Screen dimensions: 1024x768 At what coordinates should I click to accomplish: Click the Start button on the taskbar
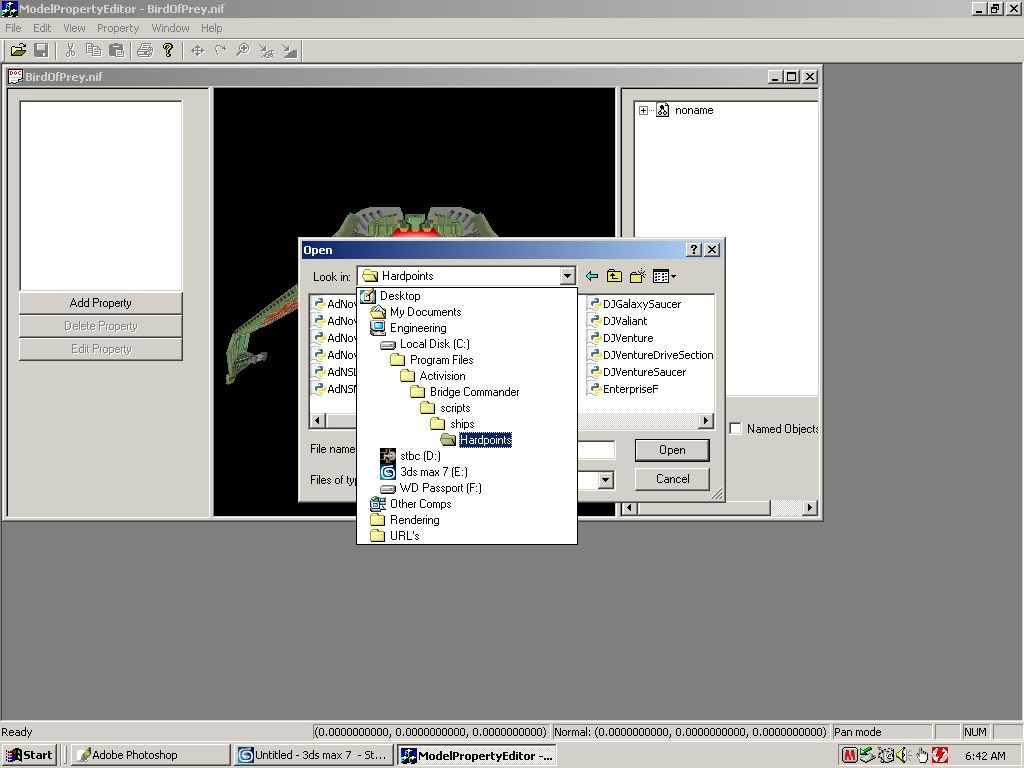(x=29, y=755)
